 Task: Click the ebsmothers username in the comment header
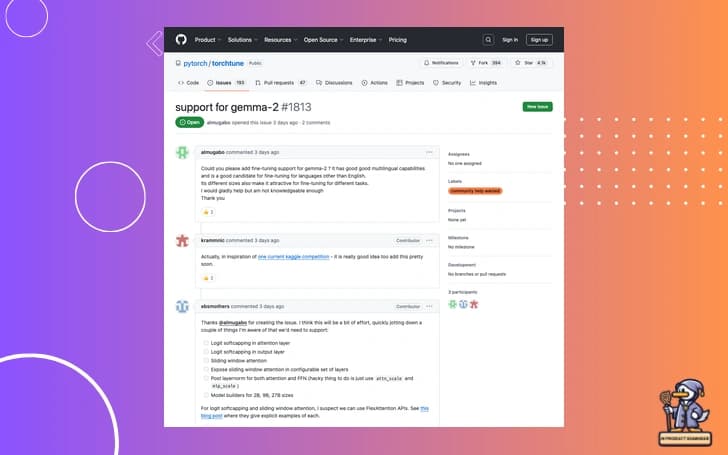click(215, 306)
